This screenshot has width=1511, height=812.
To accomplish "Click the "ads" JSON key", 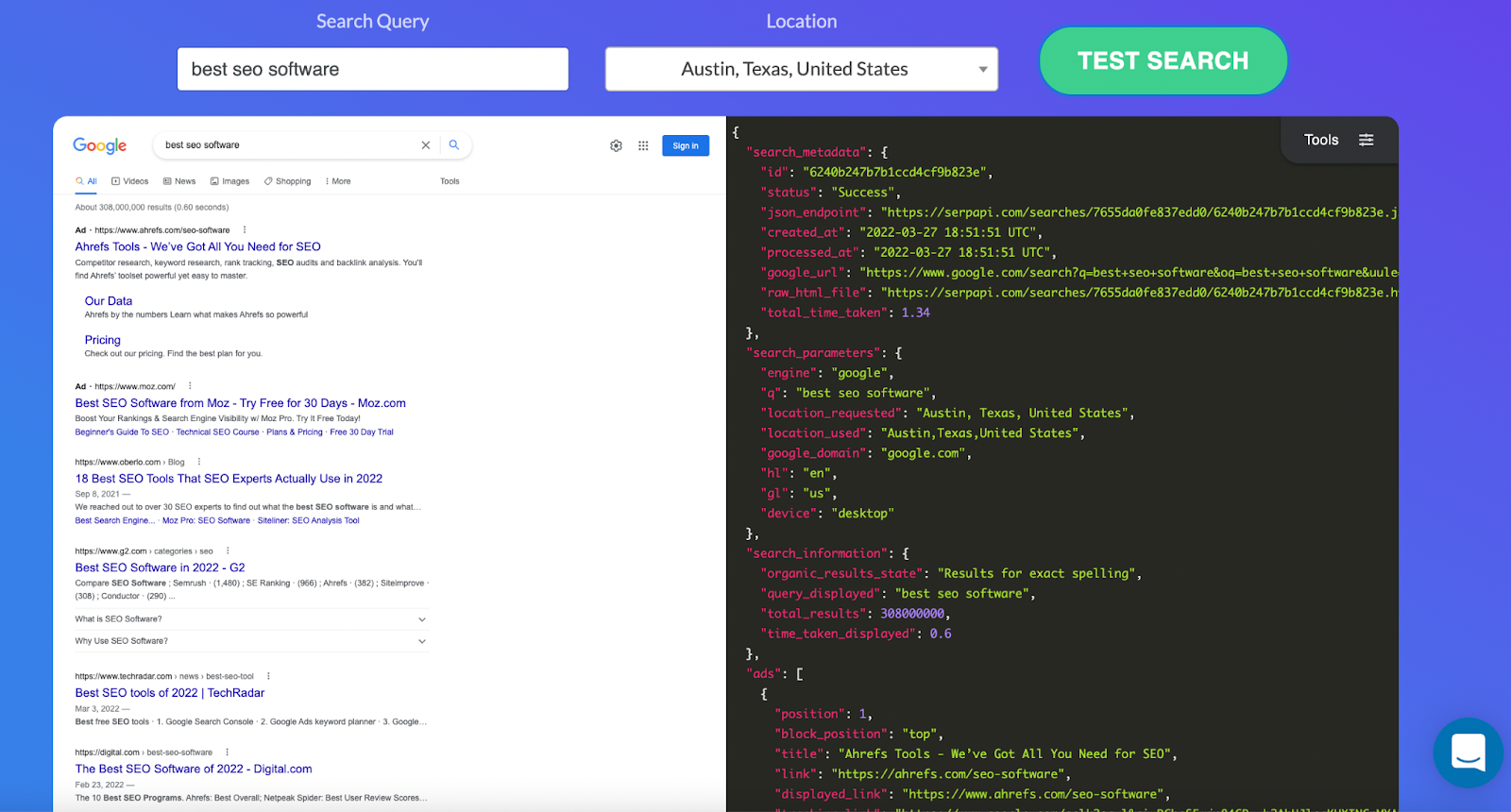I will point(763,674).
